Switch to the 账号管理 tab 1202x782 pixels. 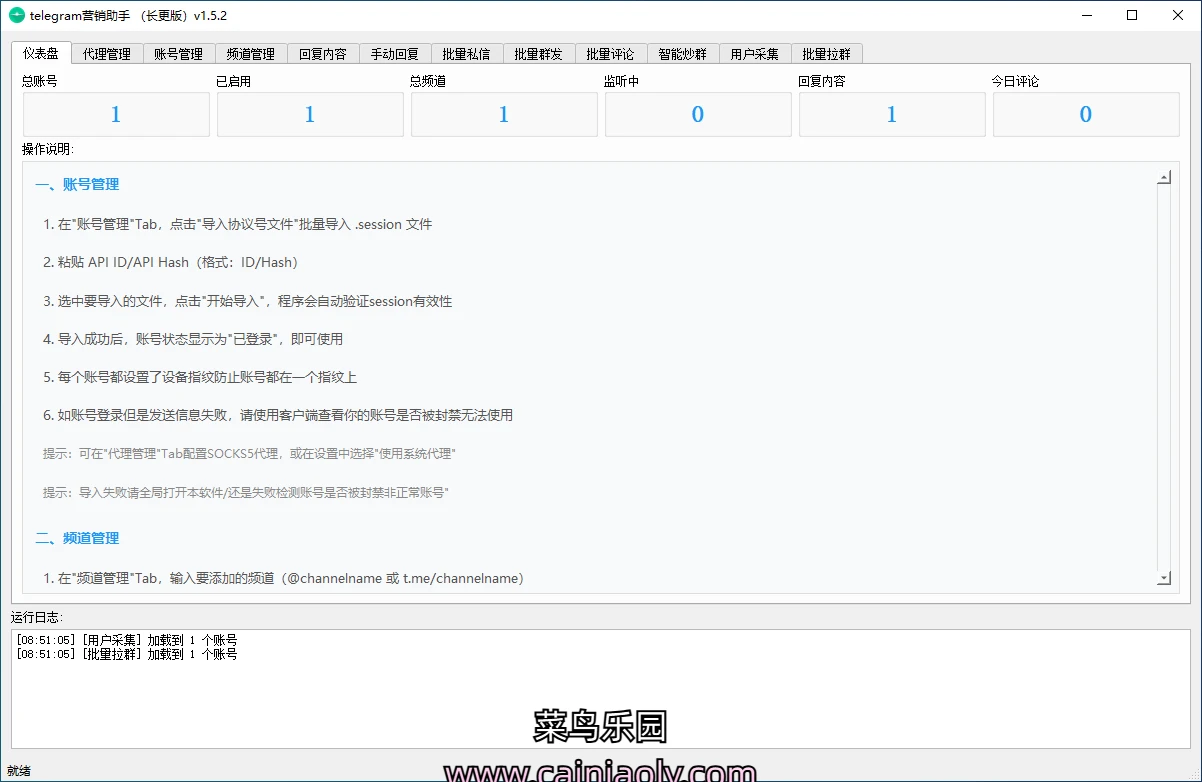pos(179,54)
